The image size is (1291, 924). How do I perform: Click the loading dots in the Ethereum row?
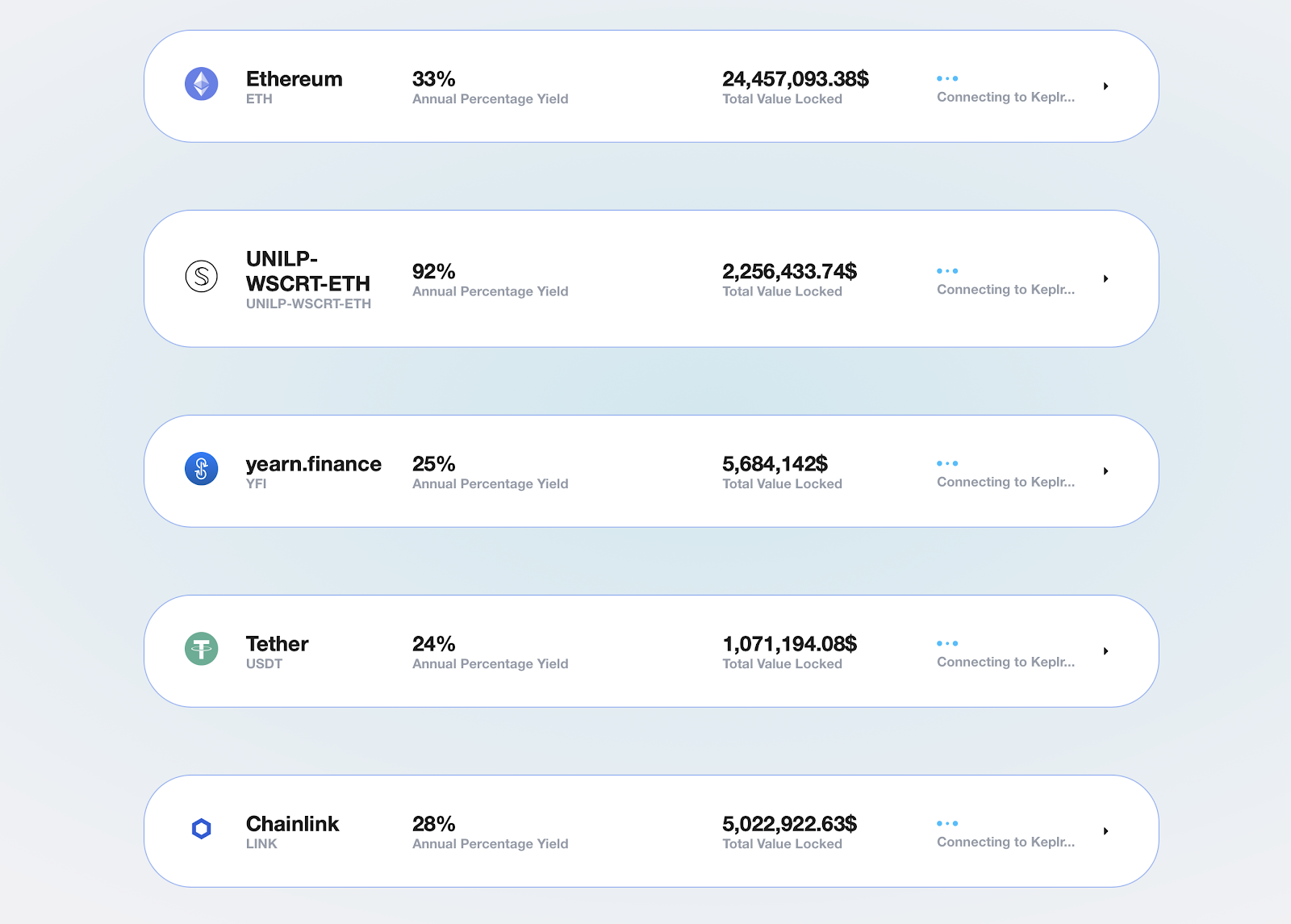[x=947, y=78]
